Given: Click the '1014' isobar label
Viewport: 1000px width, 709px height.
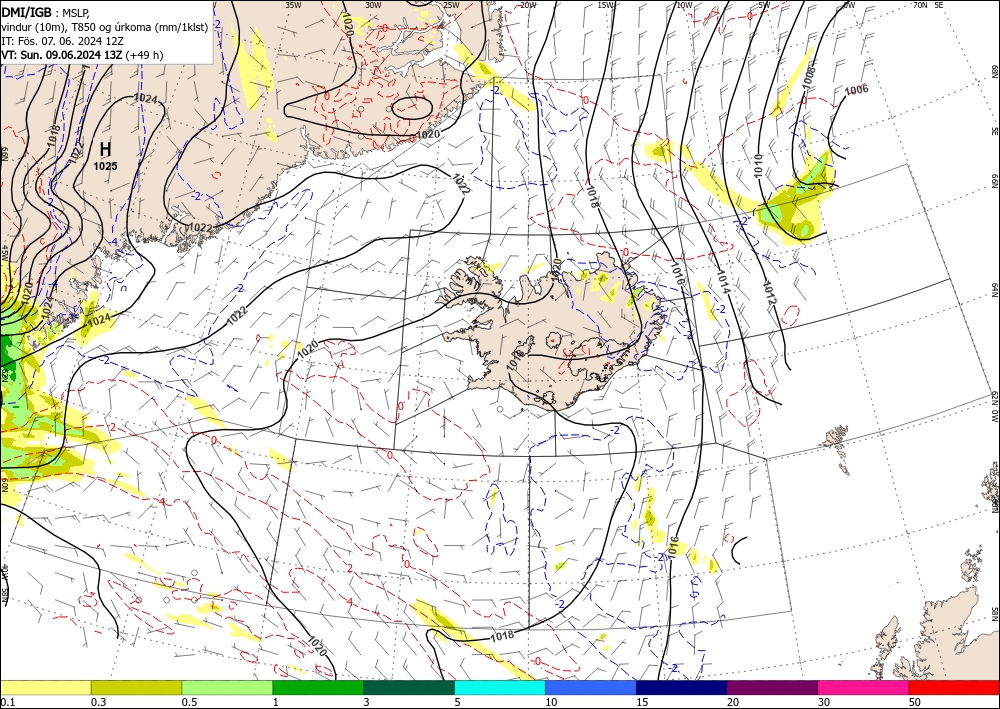Looking at the screenshot, I should click(723, 280).
